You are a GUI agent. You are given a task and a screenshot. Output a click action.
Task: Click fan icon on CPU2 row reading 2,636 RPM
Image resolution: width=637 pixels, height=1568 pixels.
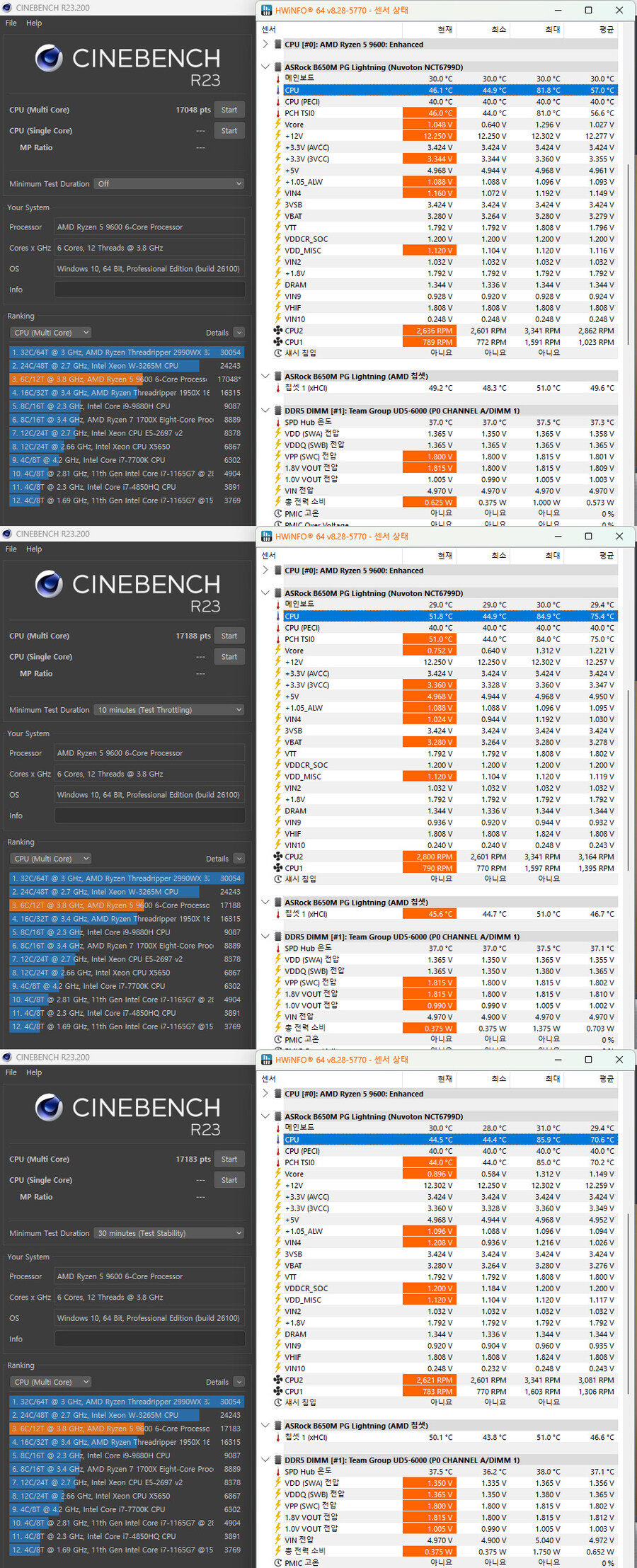click(278, 331)
